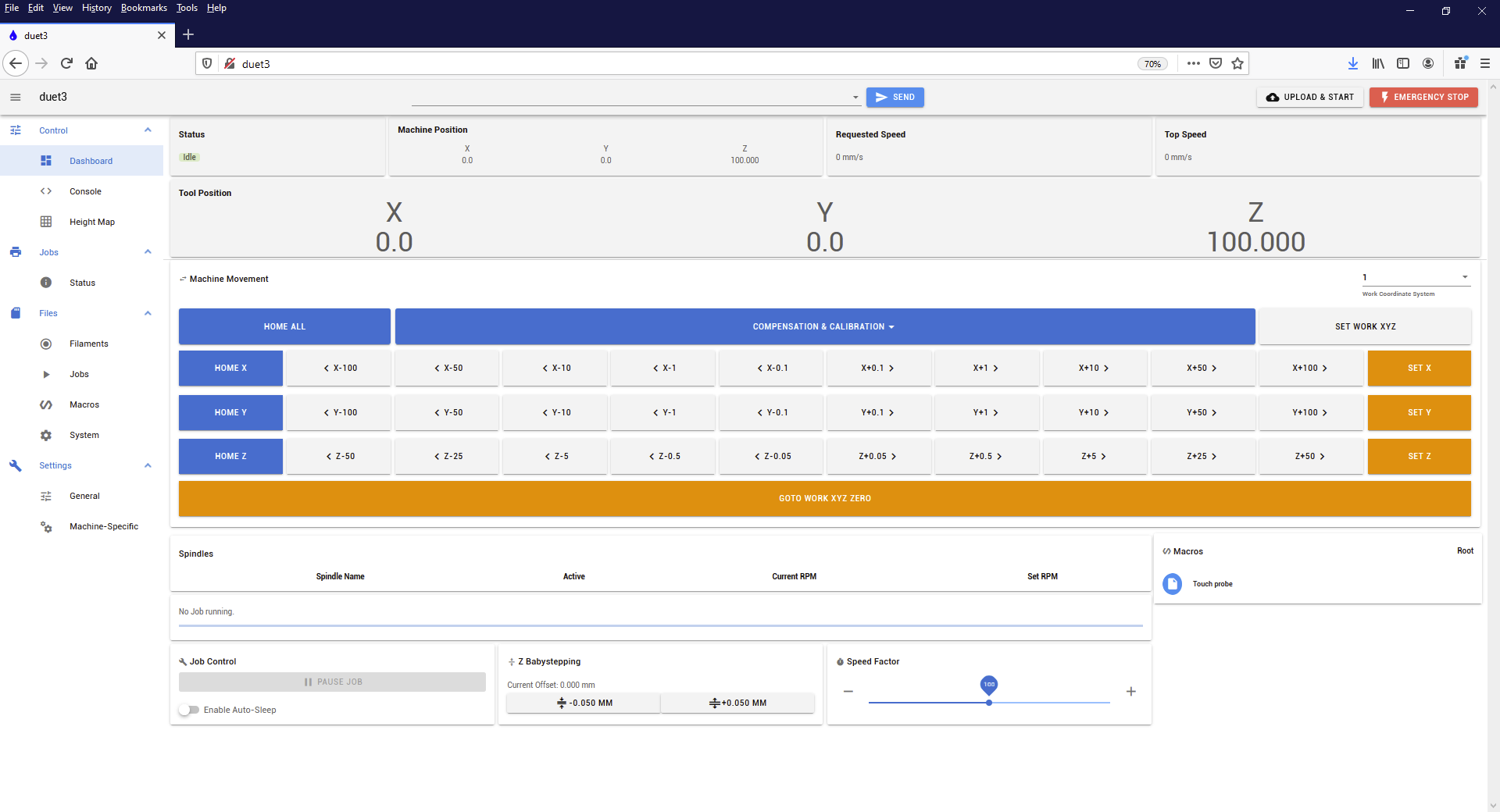Save page to Pocket icon

tap(1216, 63)
